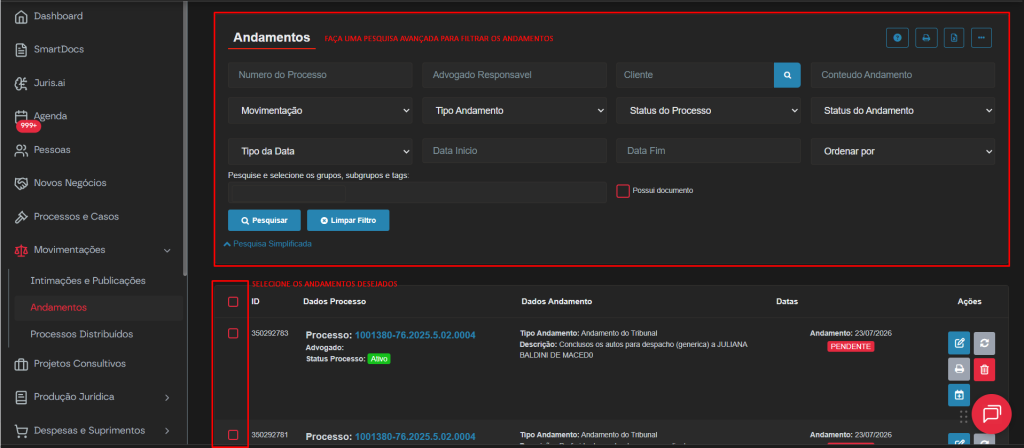Click the grupos, subgrupos e tags search field
The height and width of the screenshot is (448, 1024).
417,193
